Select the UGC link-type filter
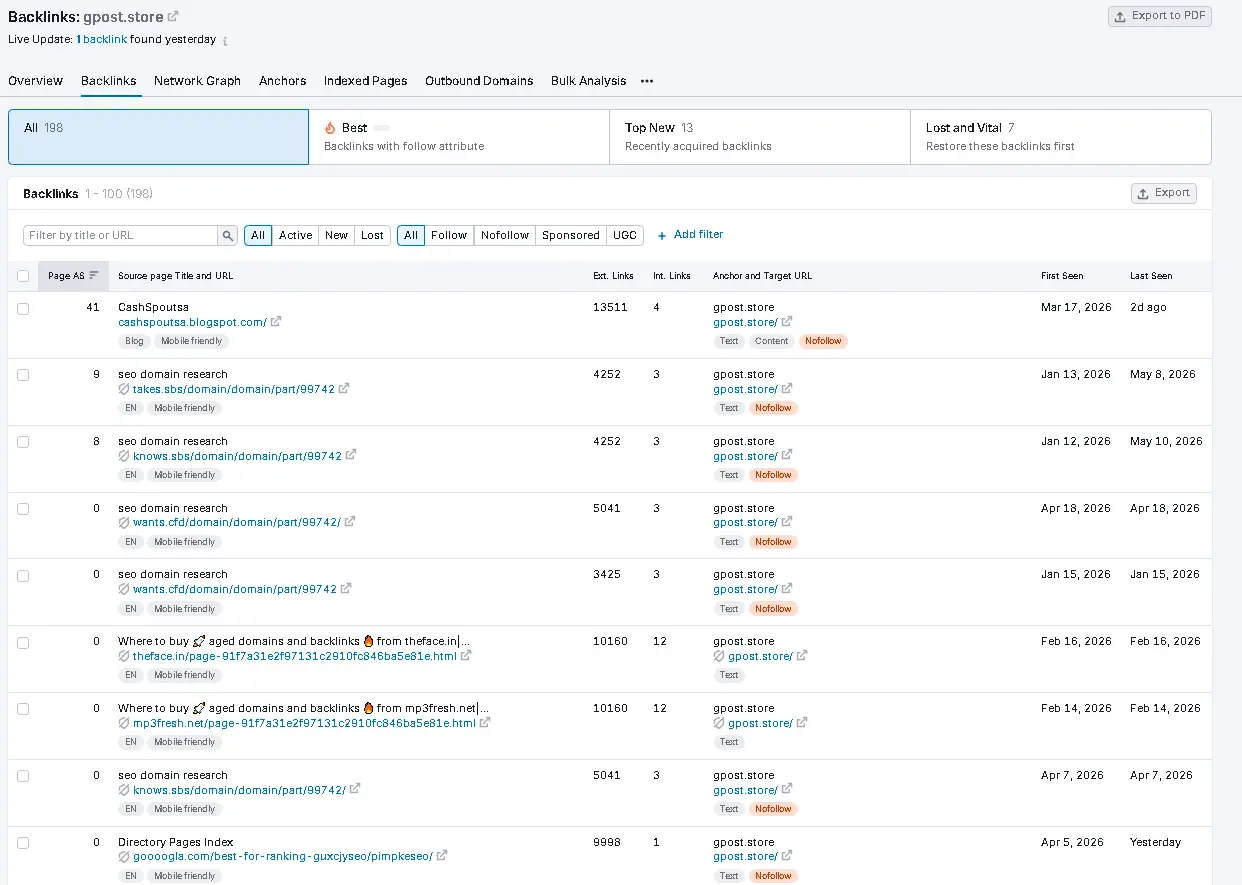The height and width of the screenshot is (885, 1242). click(x=625, y=235)
